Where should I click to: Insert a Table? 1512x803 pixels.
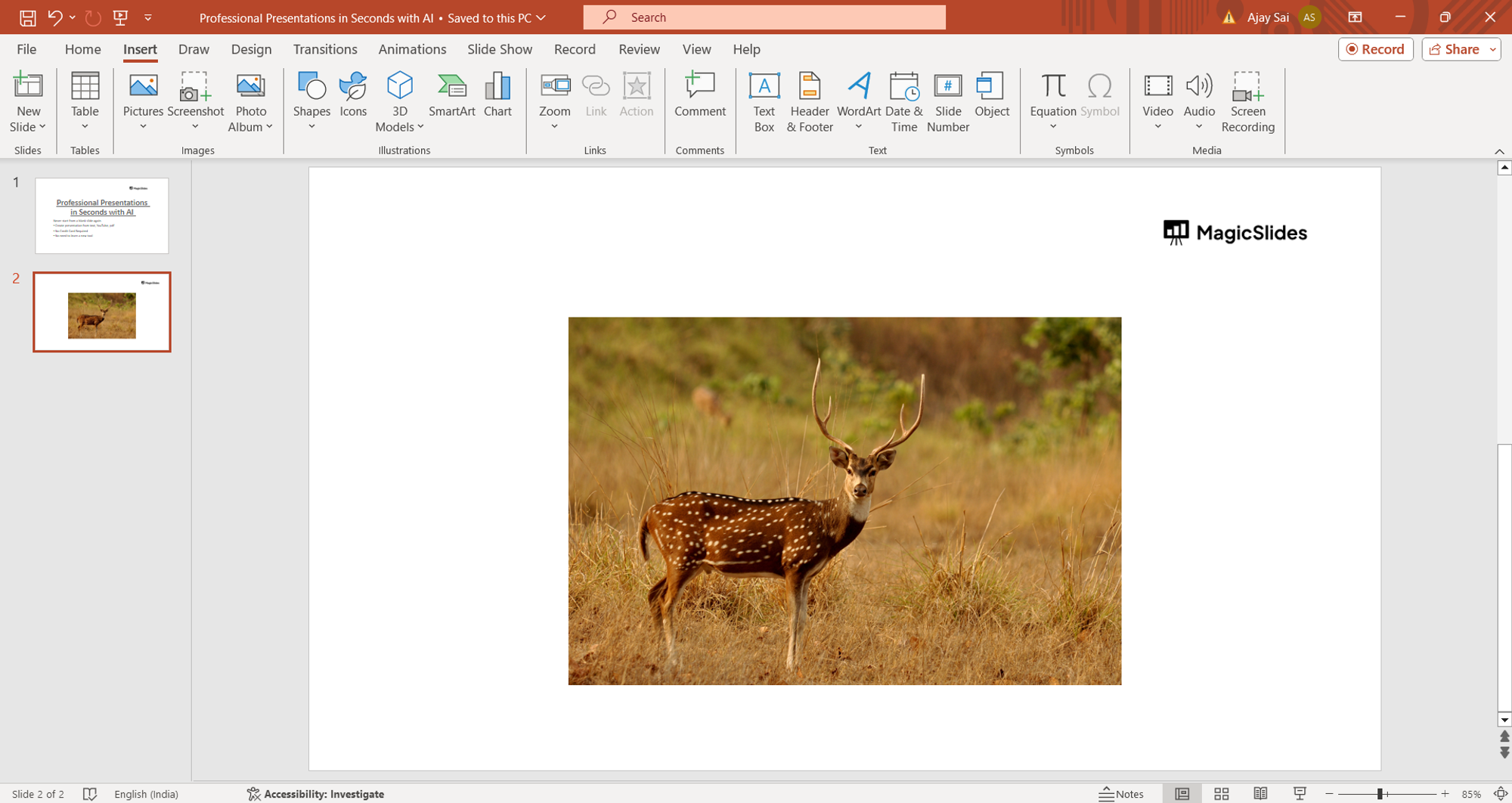85,101
